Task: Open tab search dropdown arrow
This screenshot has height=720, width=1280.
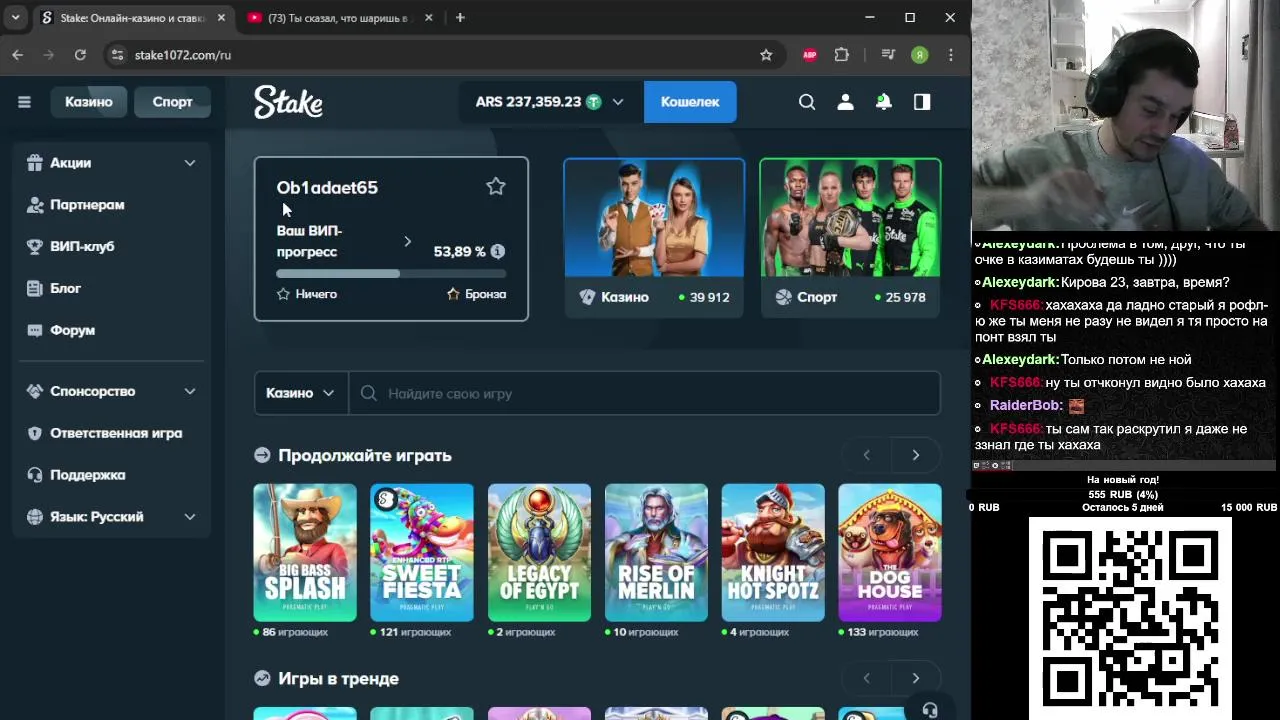Action: pyautogui.click(x=15, y=17)
